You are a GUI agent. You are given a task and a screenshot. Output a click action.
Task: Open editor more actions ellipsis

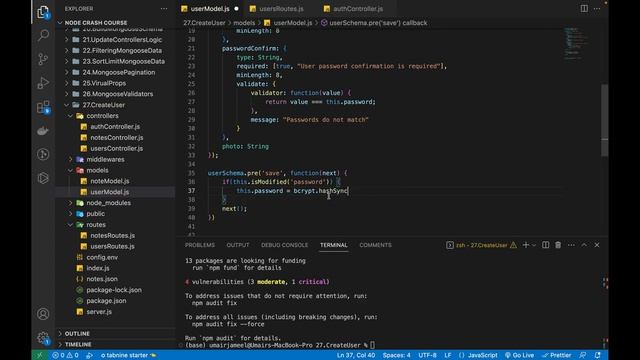pos(597,9)
